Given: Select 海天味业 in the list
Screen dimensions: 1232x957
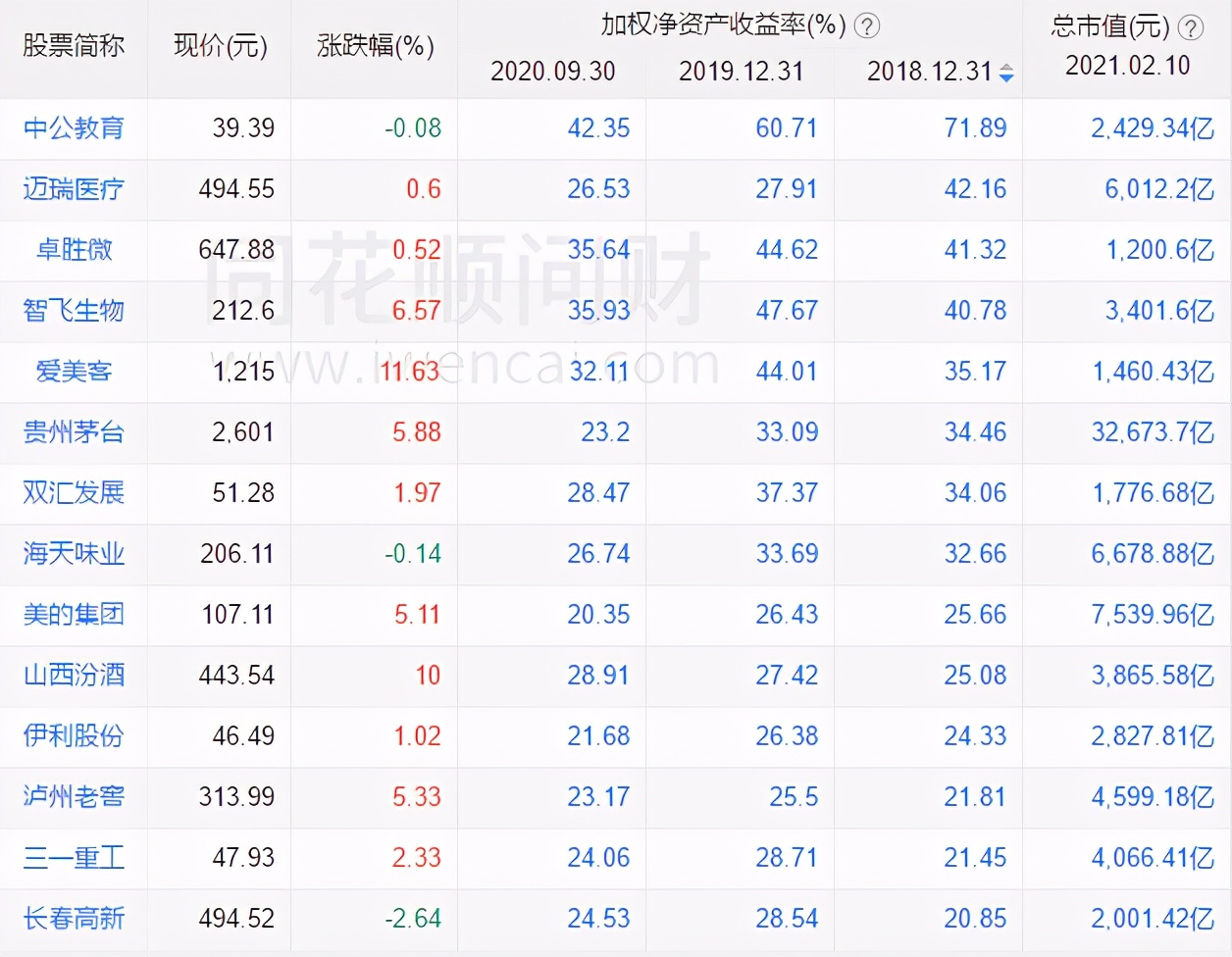Looking at the screenshot, I should click(x=72, y=554).
